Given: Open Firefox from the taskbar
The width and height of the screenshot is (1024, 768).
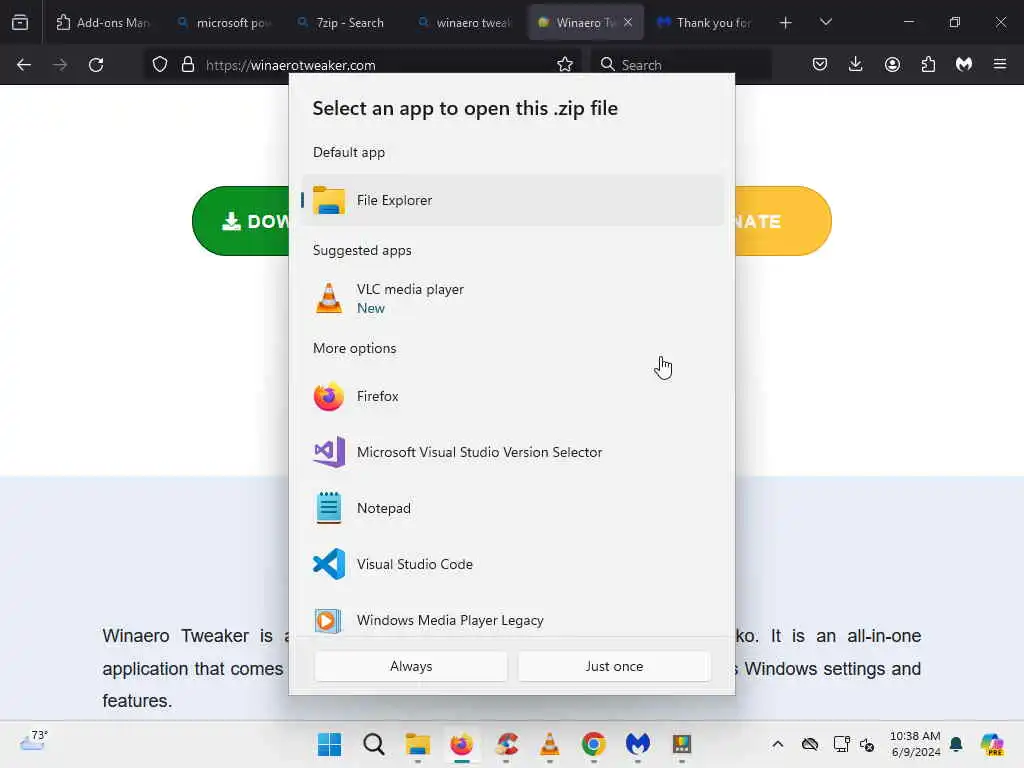Looking at the screenshot, I should 462,744.
